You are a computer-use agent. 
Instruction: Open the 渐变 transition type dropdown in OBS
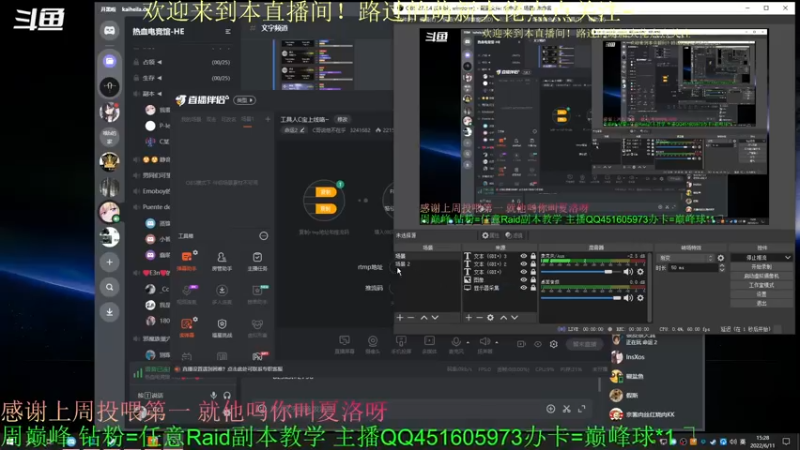click(686, 258)
